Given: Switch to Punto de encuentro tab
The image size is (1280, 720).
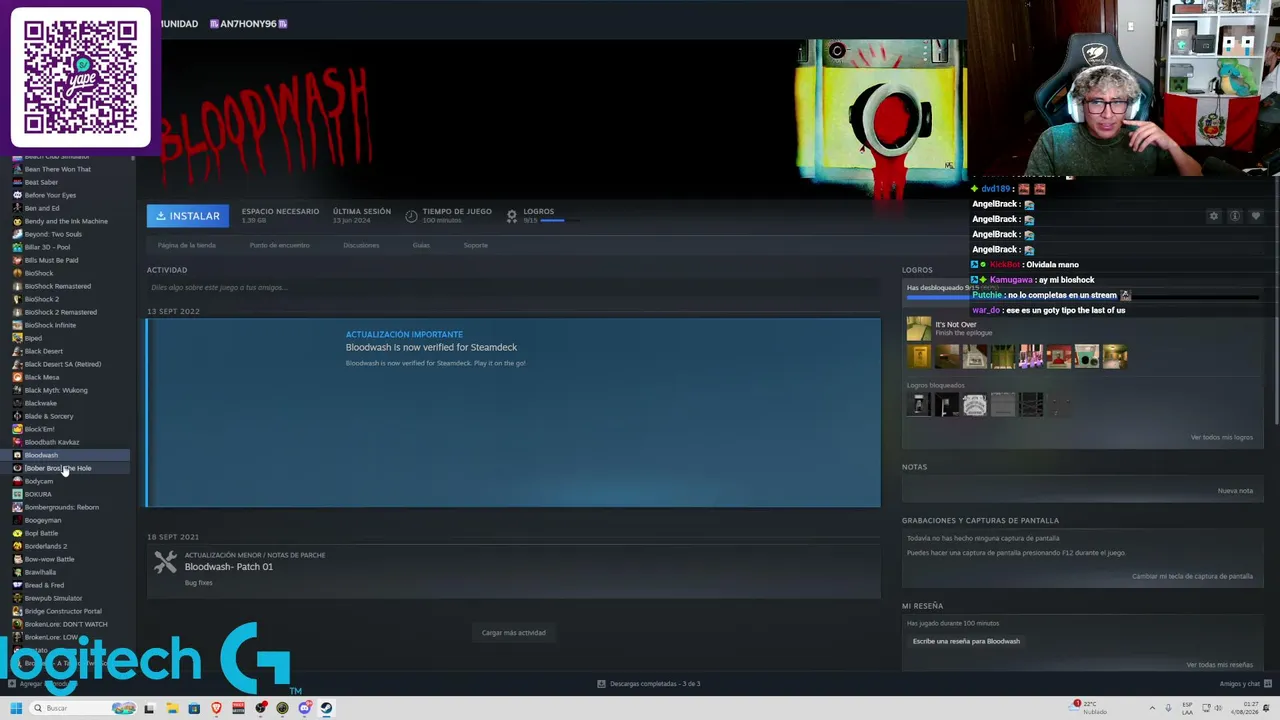Looking at the screenshot, I should pos(279,245).
